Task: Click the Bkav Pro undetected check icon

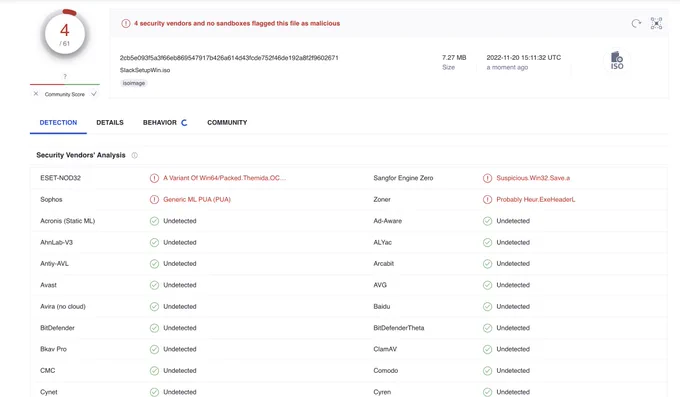Action: point(154,349)
